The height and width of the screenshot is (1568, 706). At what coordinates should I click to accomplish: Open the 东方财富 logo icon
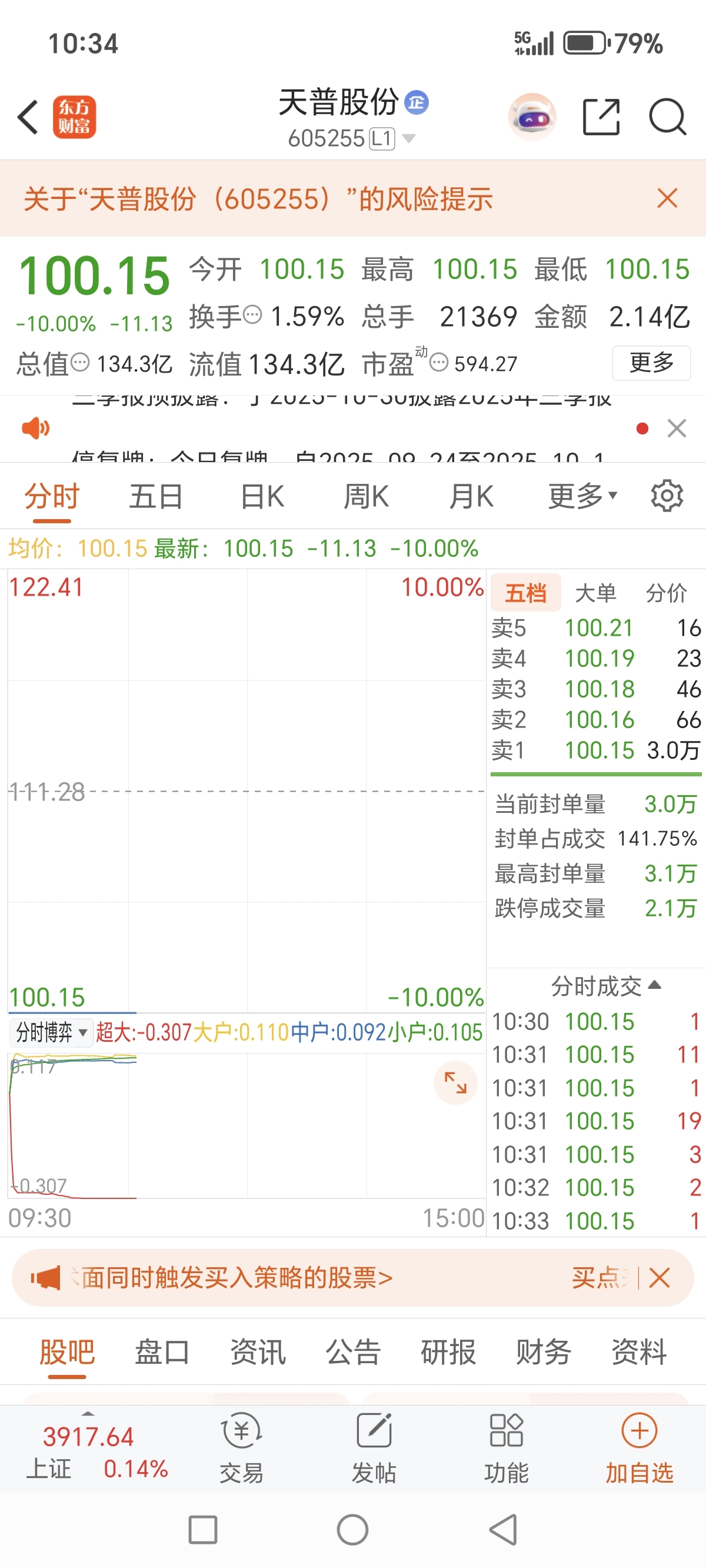coord(74,117)
